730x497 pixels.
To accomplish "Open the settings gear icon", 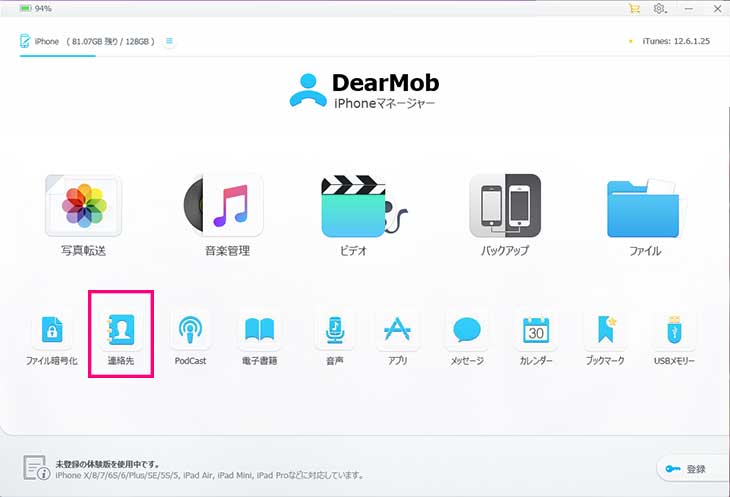I will pyautogui.click(x=659, y=8).
